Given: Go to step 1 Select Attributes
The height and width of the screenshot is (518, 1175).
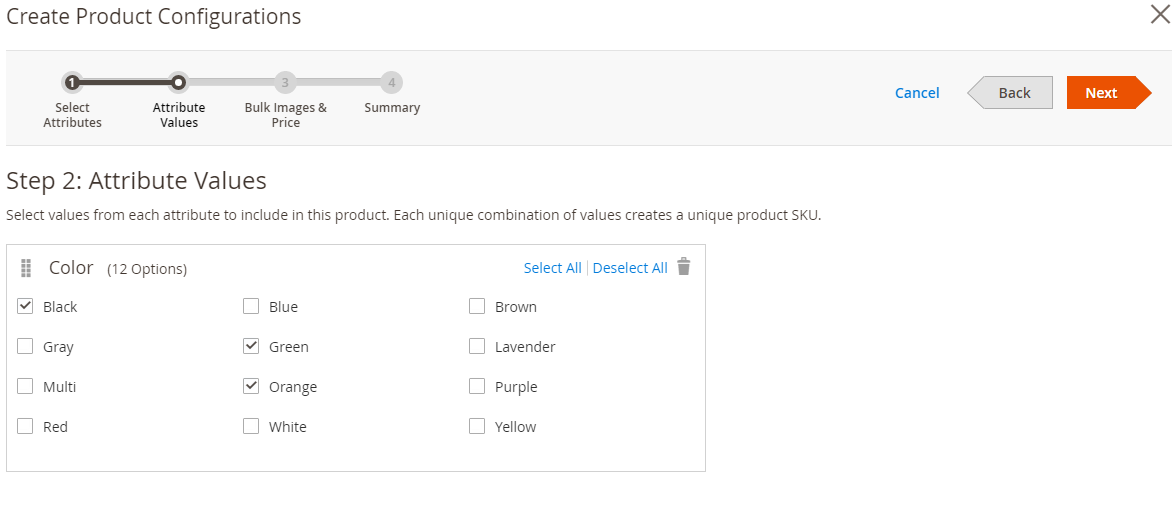Looking at the screenshot, I should pos(71,82).
